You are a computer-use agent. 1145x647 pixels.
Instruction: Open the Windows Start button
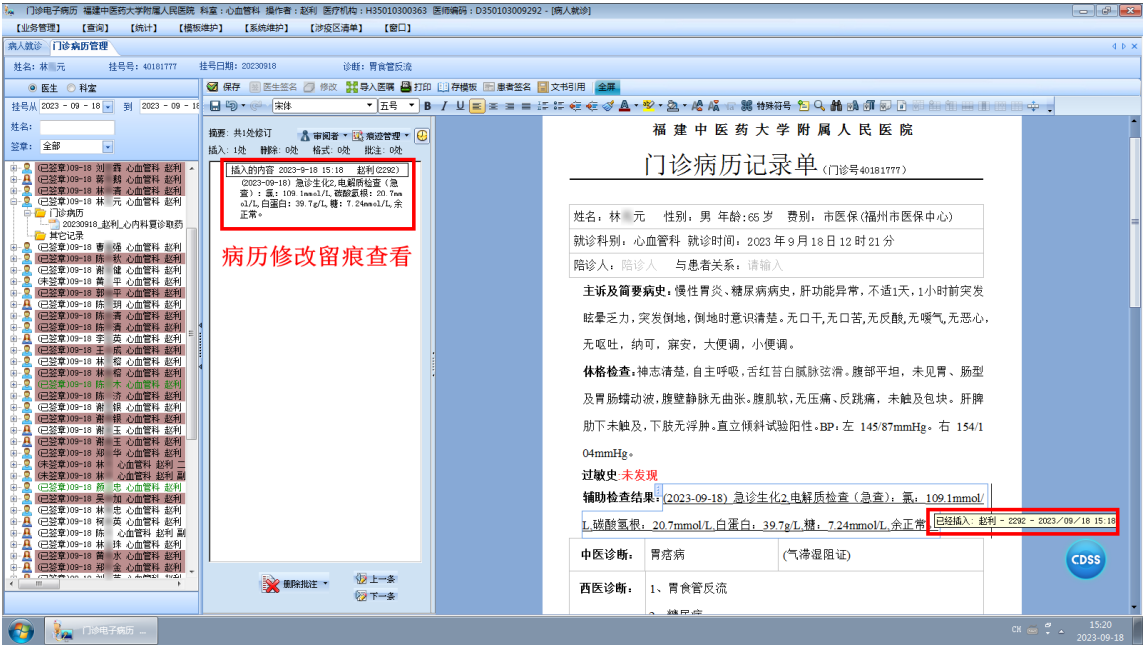tap(21, 630)
